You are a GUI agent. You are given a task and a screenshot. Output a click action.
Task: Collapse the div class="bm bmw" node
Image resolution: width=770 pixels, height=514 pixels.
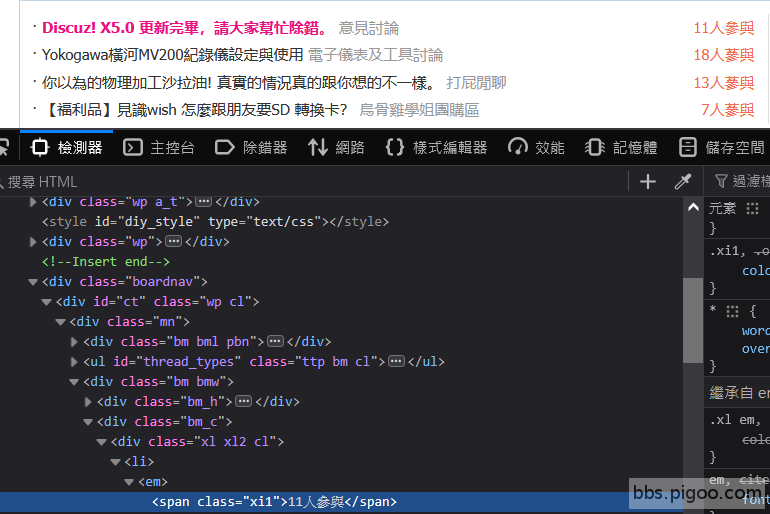point(74,382)
